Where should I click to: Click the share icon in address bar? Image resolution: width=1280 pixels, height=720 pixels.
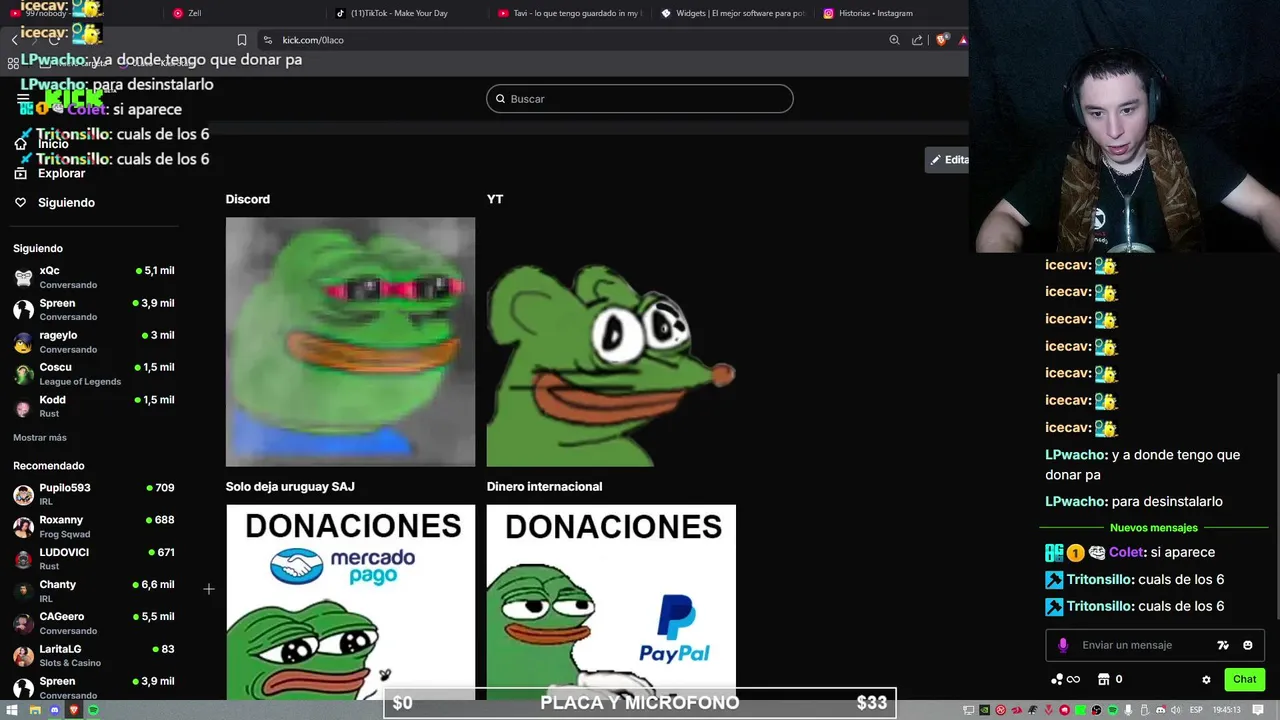point(918,40)
